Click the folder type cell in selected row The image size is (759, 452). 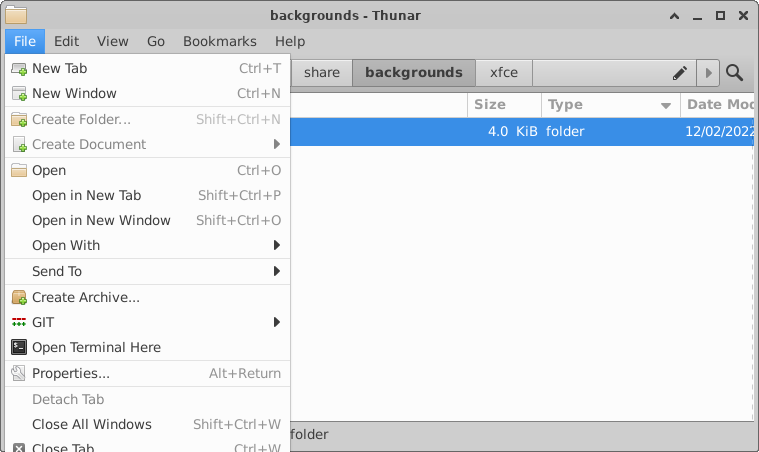tap(565, 132)
